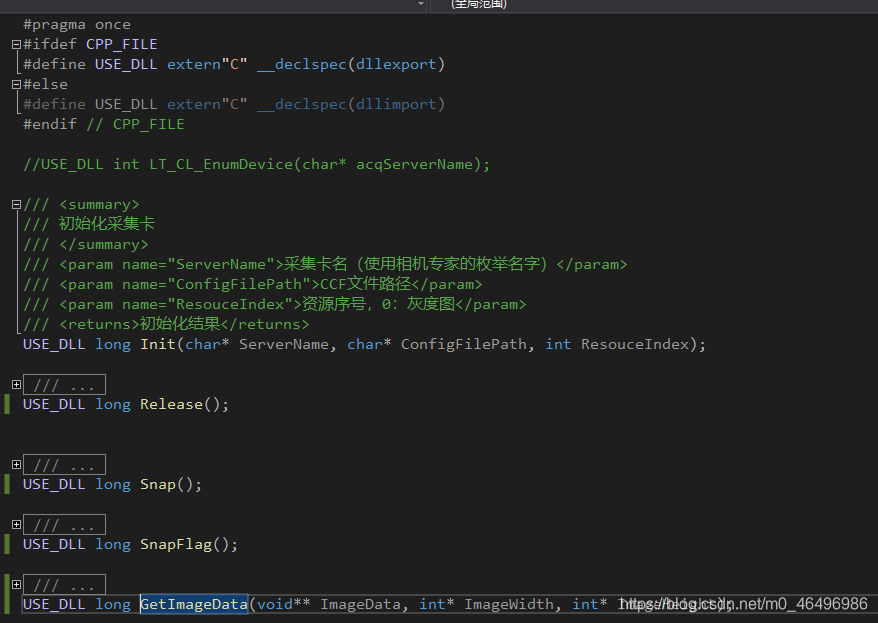Viewport: 878px width, 623px height.
Task: Click the highlighted GetImageData function name
Action: click(194, 604)
